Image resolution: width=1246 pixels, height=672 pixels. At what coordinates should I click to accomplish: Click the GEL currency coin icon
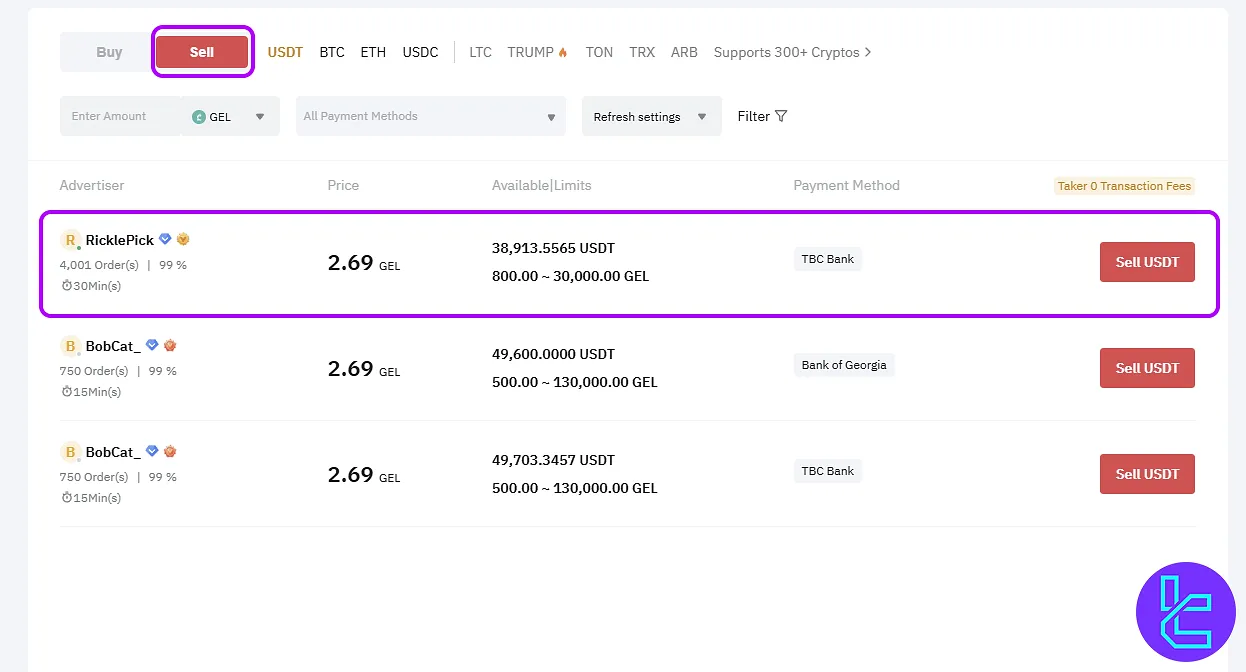click(x=199, y=117)
